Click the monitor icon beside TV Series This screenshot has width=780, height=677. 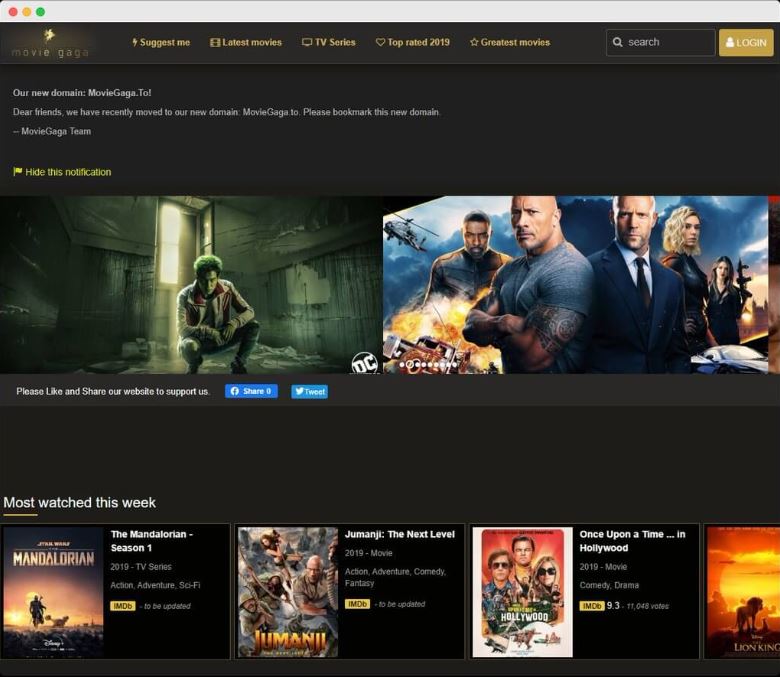307,43
